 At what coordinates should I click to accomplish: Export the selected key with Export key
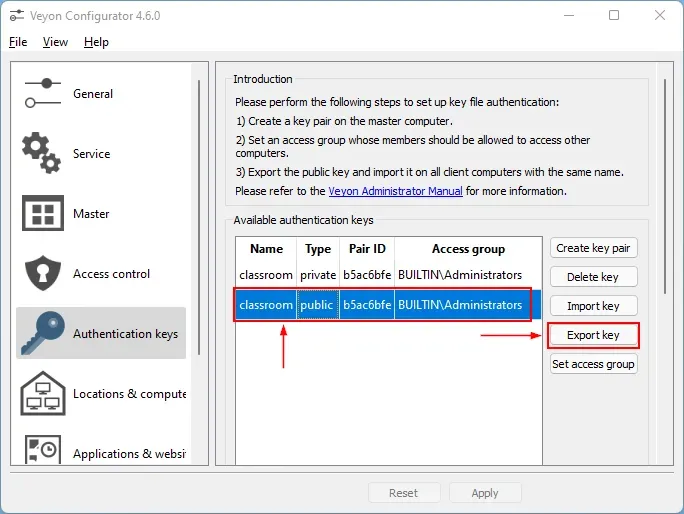593,335
